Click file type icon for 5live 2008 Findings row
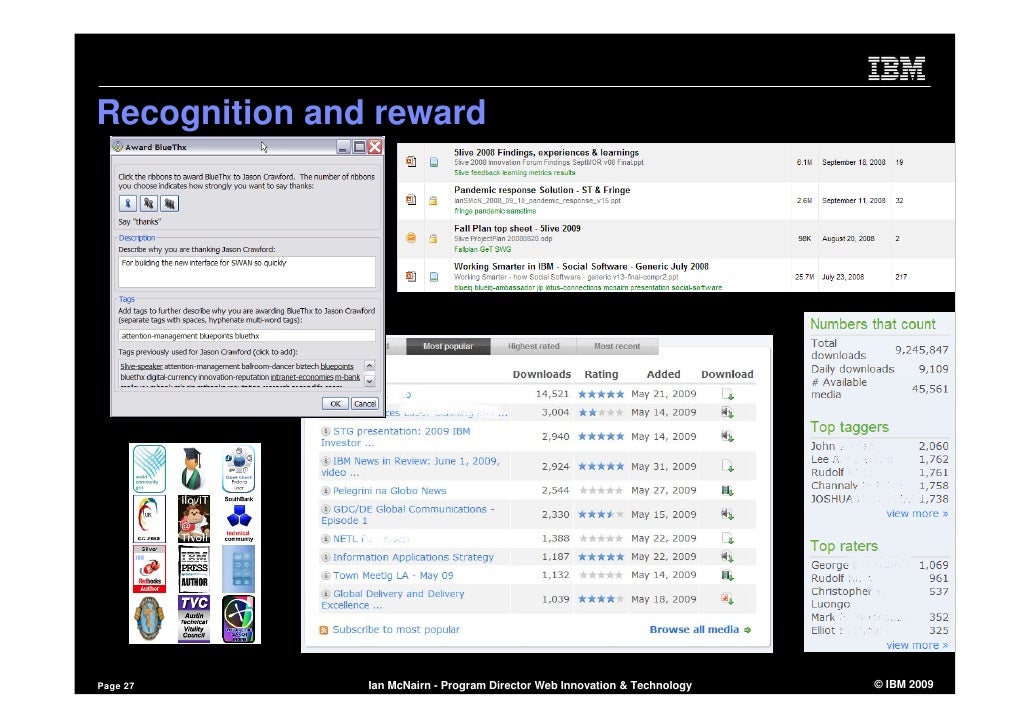The image size is (1030, 728). coord(411,162)
